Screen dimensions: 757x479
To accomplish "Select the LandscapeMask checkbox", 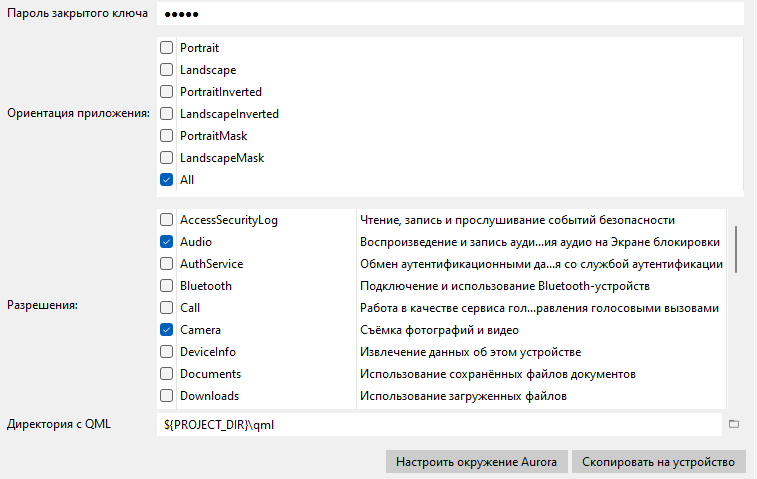I will coord(166,158).
